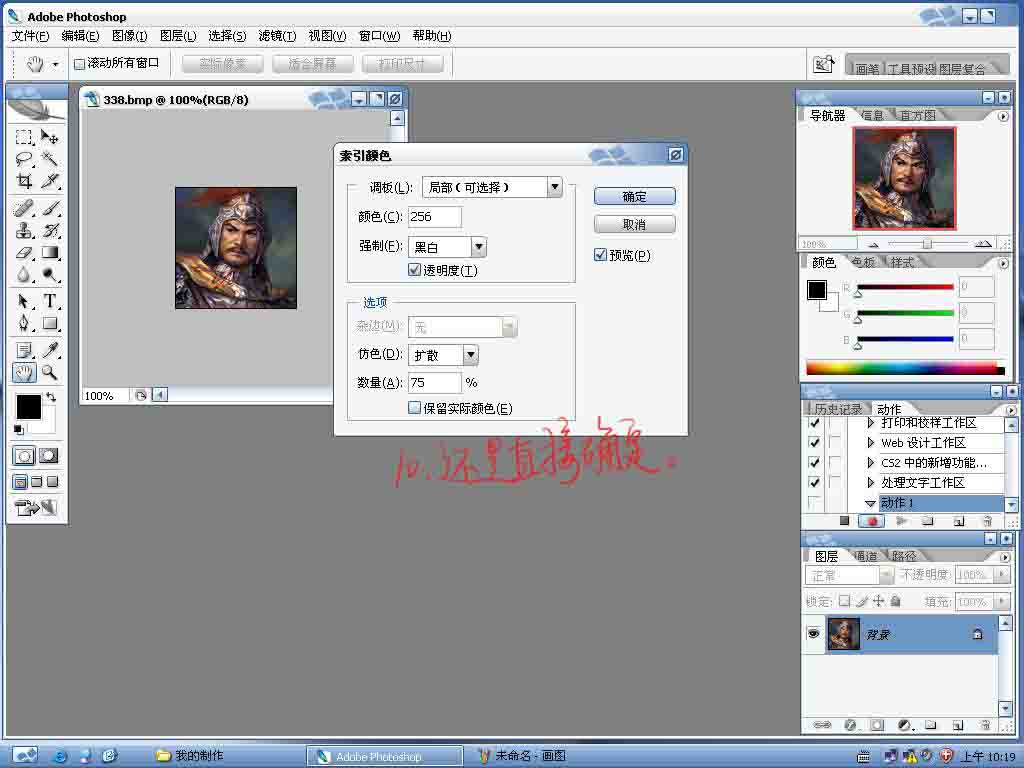Select the Lasso tool
The image size is (1024, 768).
[24, 159]
